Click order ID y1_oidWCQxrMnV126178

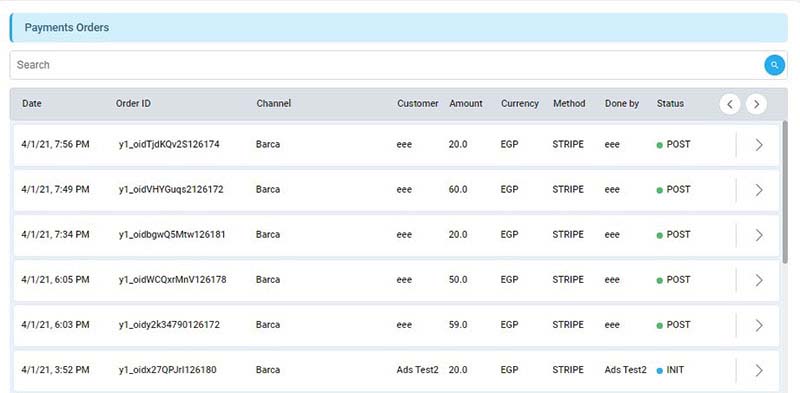(172, 280)
